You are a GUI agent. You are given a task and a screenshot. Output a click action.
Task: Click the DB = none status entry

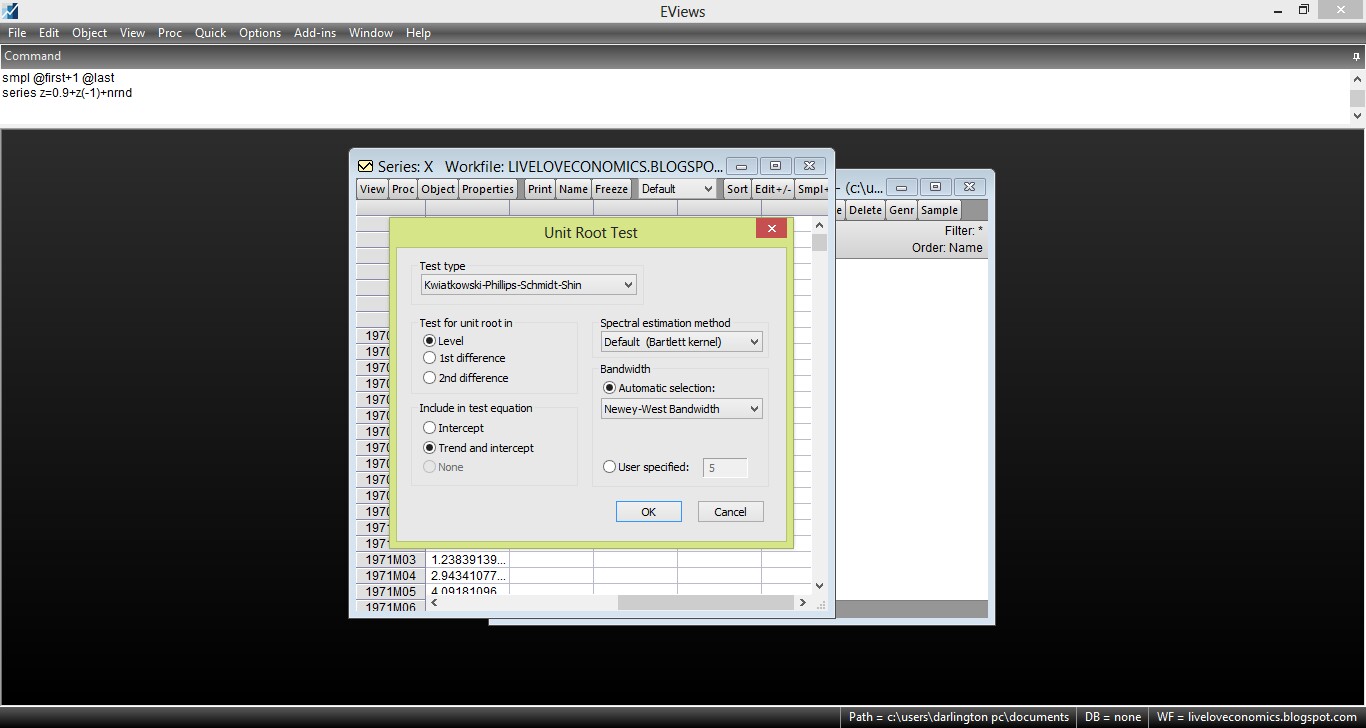(1113, 717)
